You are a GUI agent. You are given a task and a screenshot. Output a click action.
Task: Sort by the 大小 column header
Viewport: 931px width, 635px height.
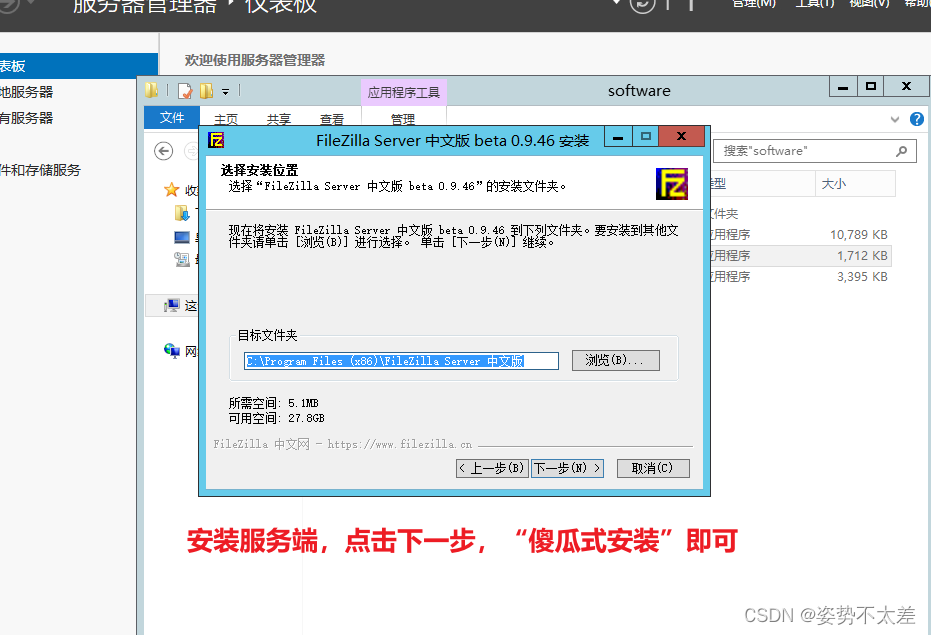pos(854,184)
